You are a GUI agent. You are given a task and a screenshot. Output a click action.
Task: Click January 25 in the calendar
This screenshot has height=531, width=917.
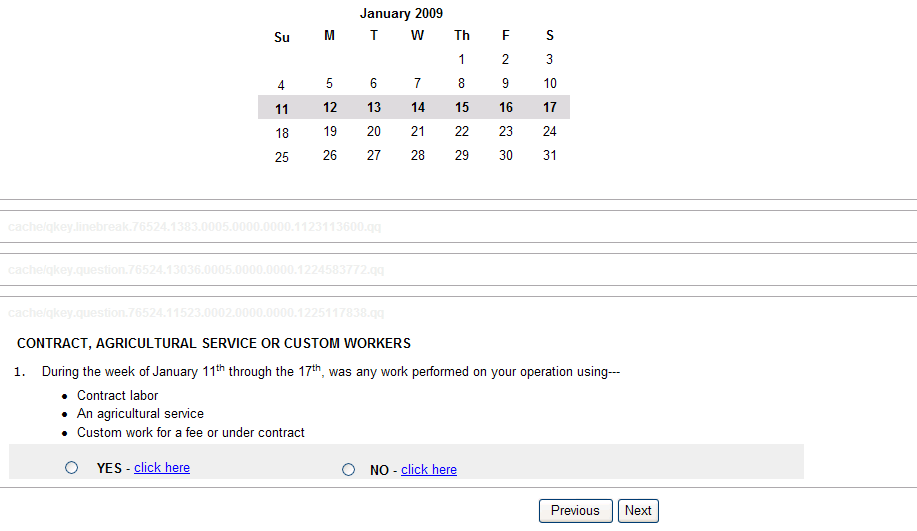[282, 157]
